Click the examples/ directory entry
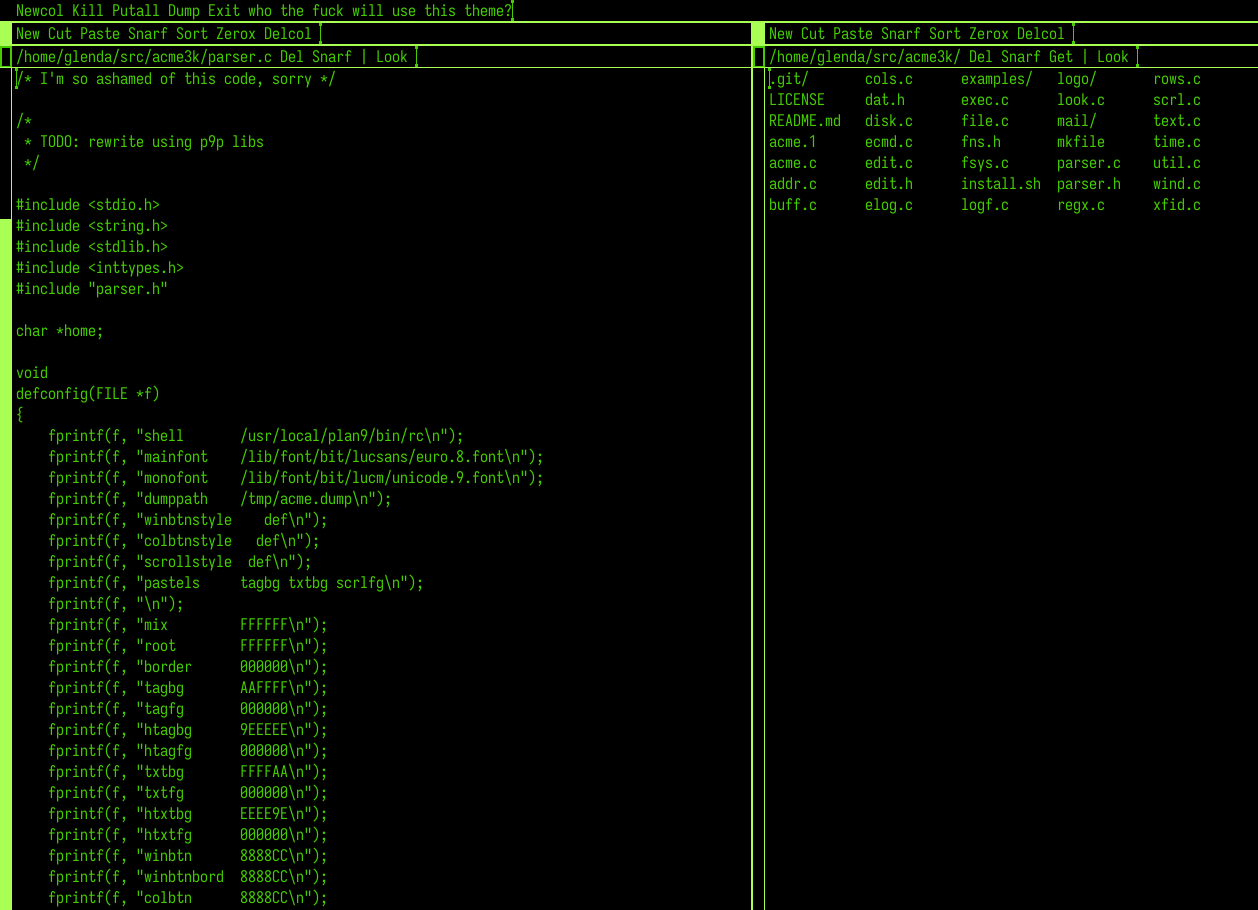The height and width of the screenshot is (910, 1258). [x=997, y=79]
